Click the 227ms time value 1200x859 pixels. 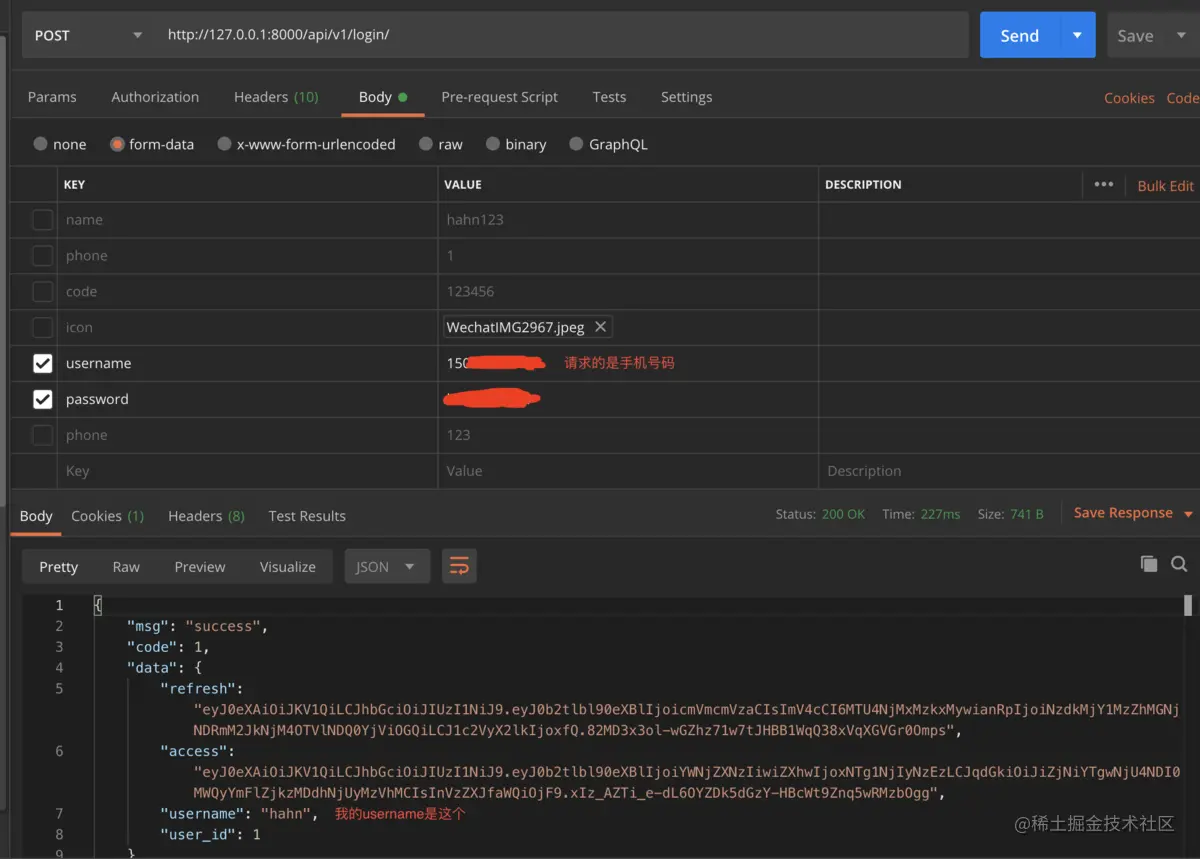pos(940,514)
